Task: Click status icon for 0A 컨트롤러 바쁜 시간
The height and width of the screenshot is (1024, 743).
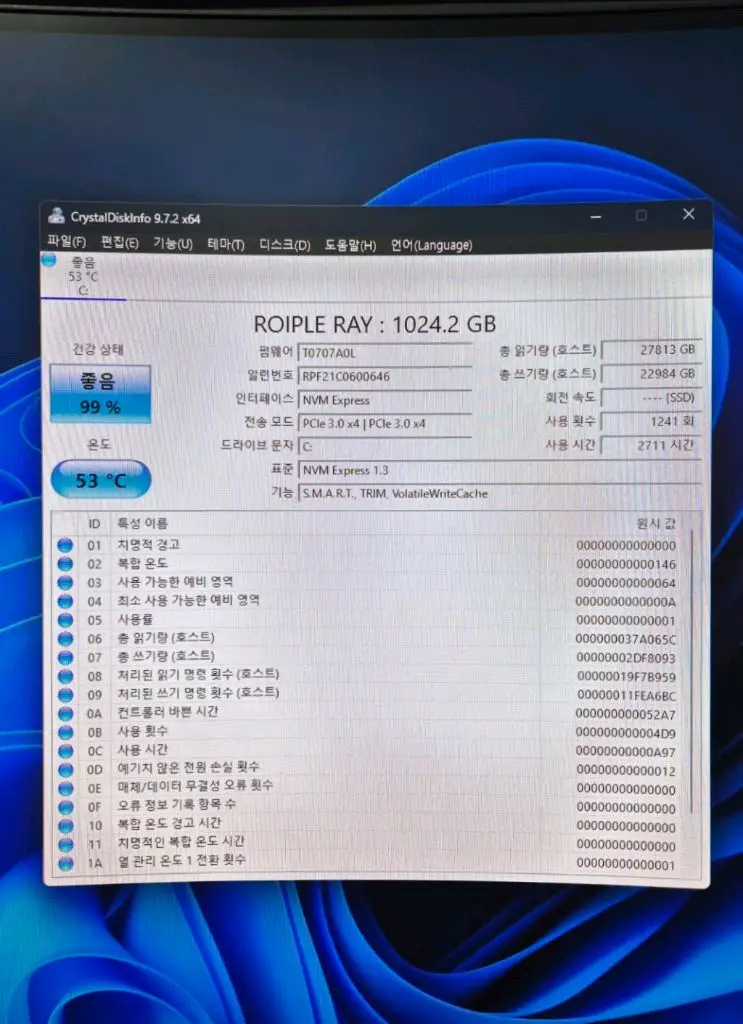Action: pos(65,714)
